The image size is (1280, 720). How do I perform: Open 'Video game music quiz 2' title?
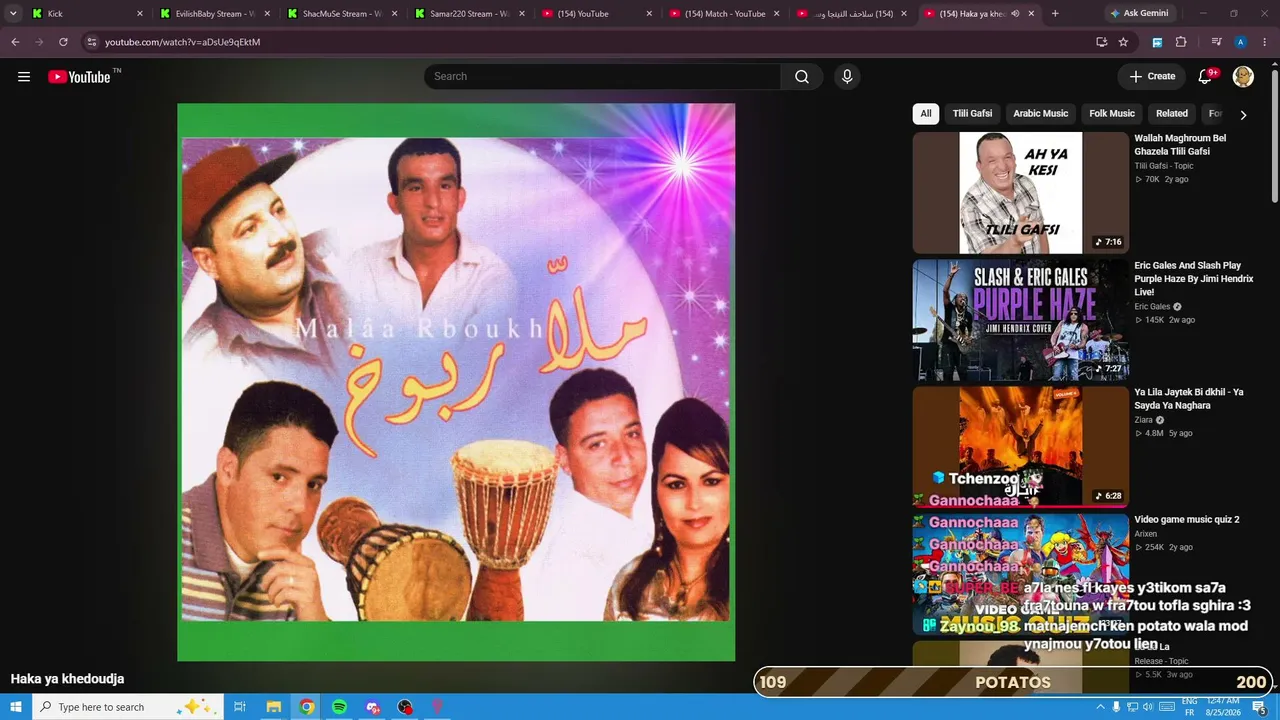(1187, 520)
